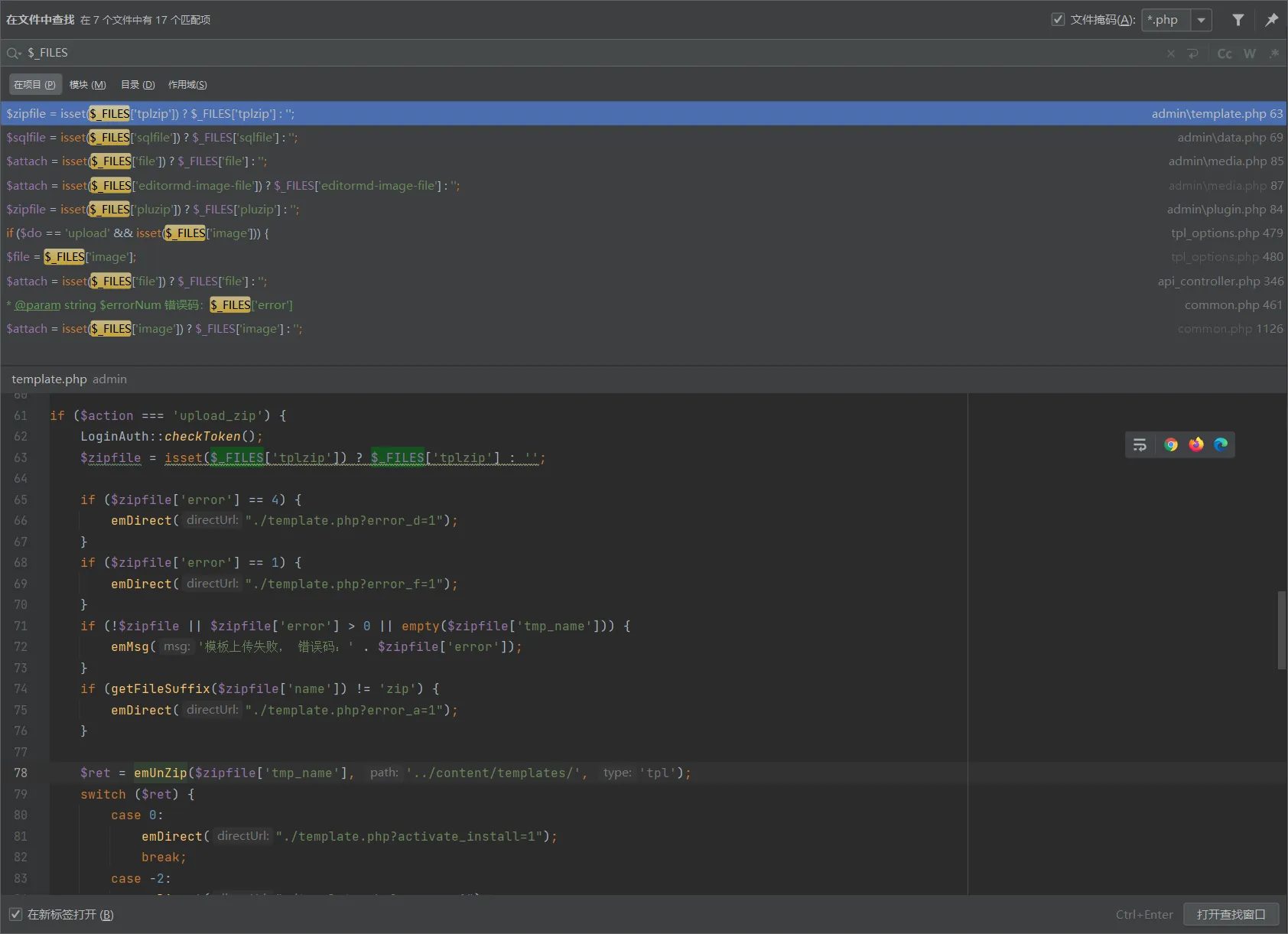Switch to the 模块 (Module) scope tab
The height and width of the screenshot is (934, 1288).
[x=87, y=84]
